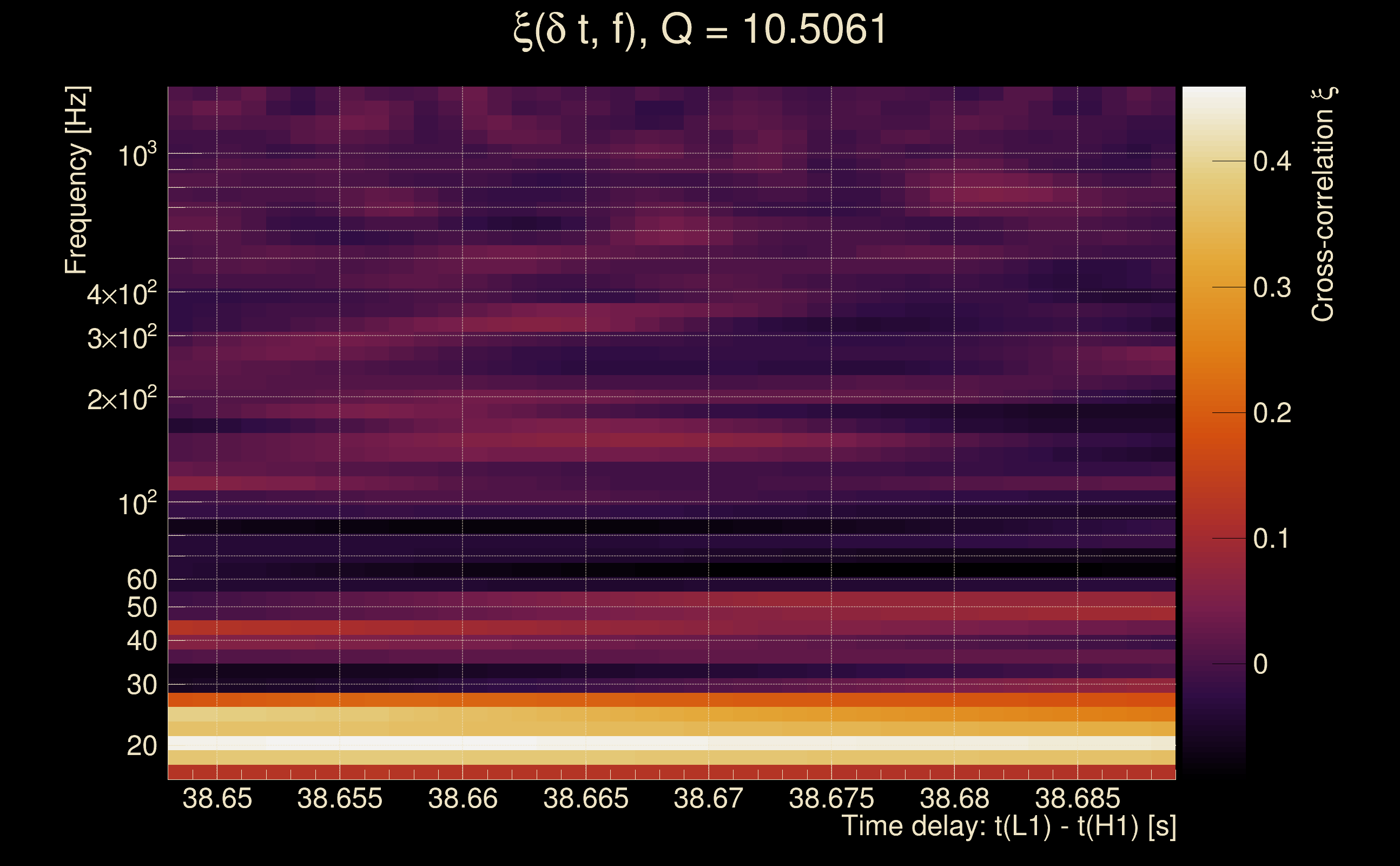Click the x-axis tick label 38.685

1077,798
